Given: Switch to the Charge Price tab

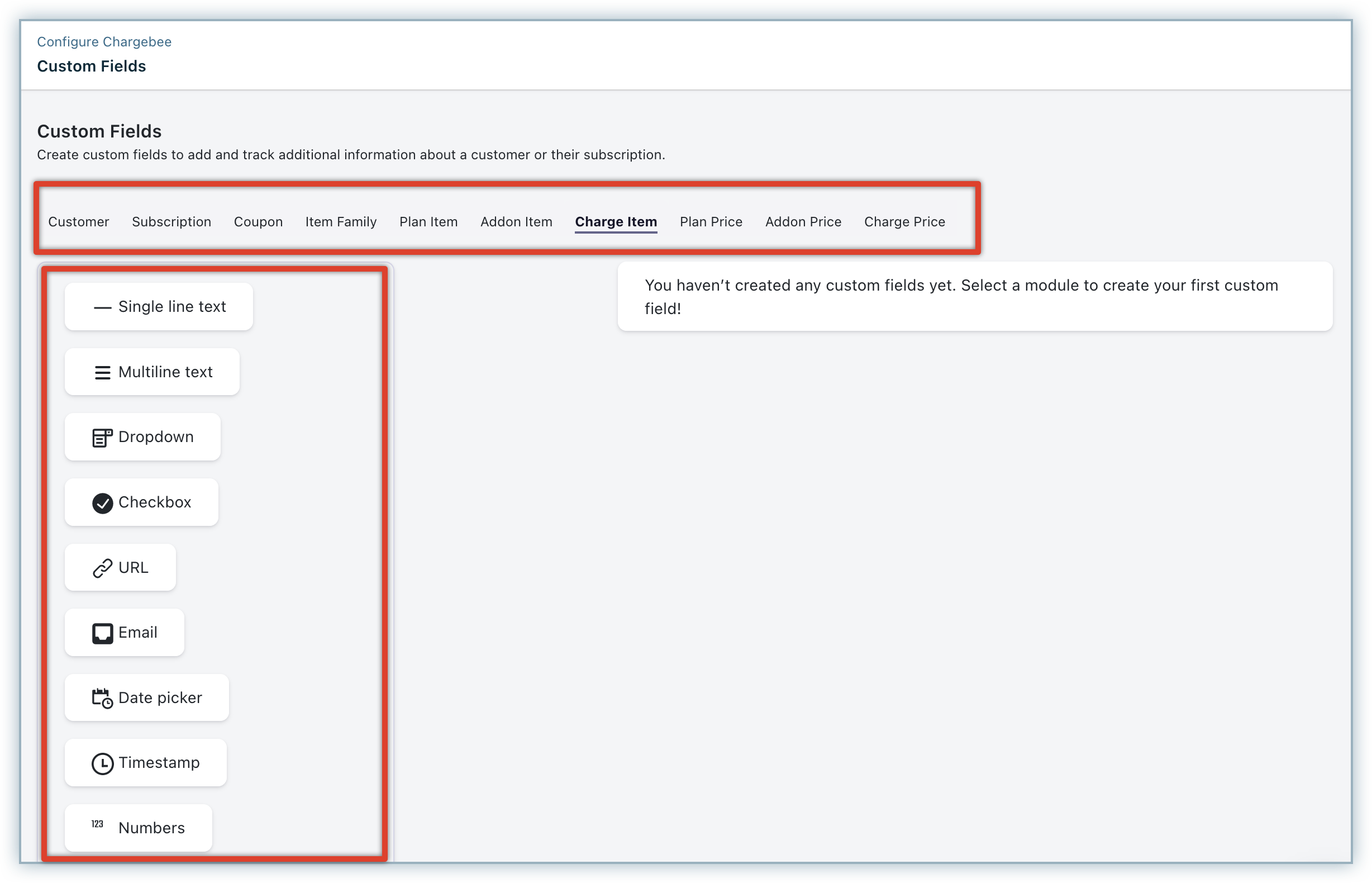Looking at the screenshot, I should tap(904, 222).
